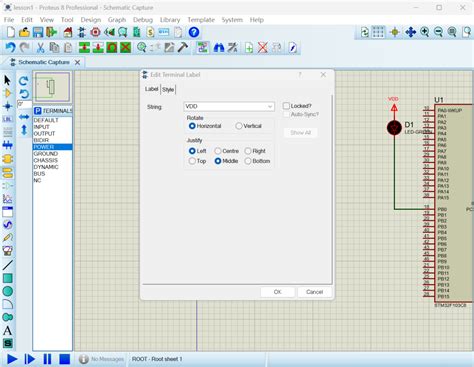Select the 2D Graphics Text tool

[x=7, y=330]
